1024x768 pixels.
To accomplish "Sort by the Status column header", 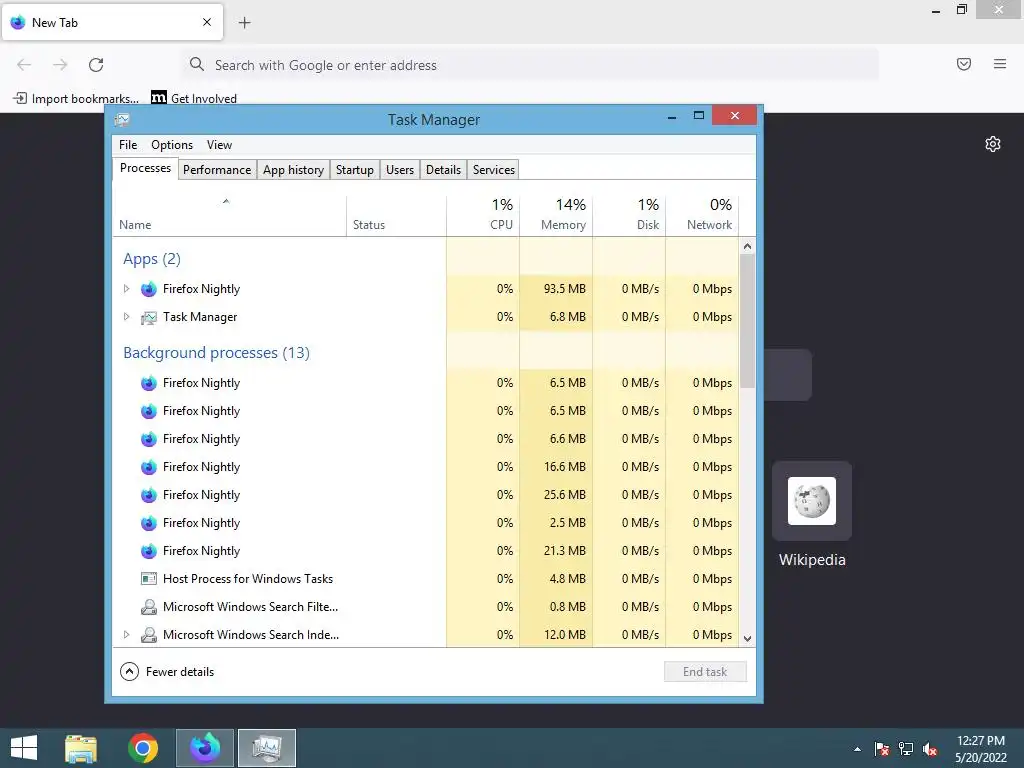I will (x=396, y=216).
